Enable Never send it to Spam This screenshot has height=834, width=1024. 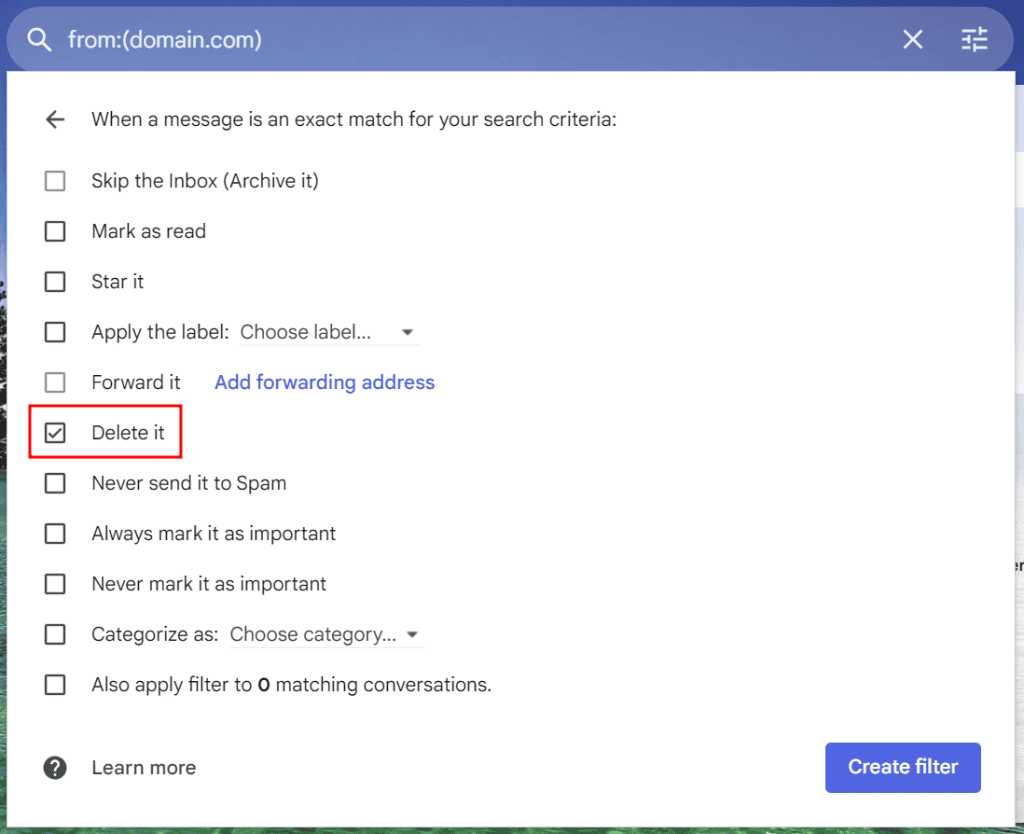coord(55,483)
